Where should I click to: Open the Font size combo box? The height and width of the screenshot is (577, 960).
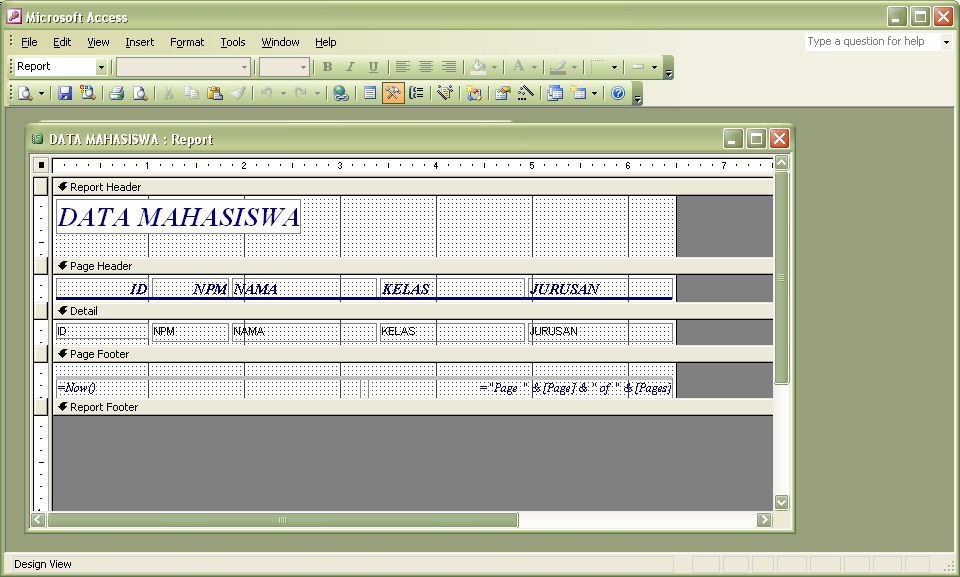pyautogui.click(x=283, y=67)
